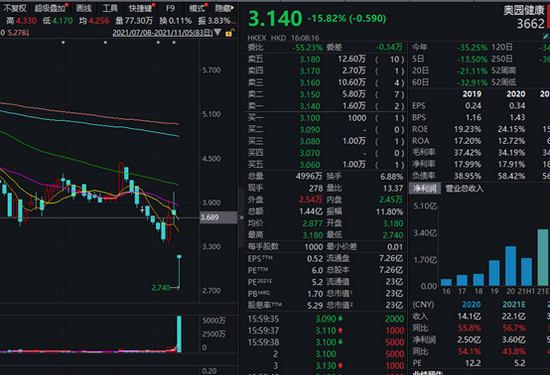Open the 工具 tools menu
Viewport: 550px width, 375px height.
click(x=110, y=8)
